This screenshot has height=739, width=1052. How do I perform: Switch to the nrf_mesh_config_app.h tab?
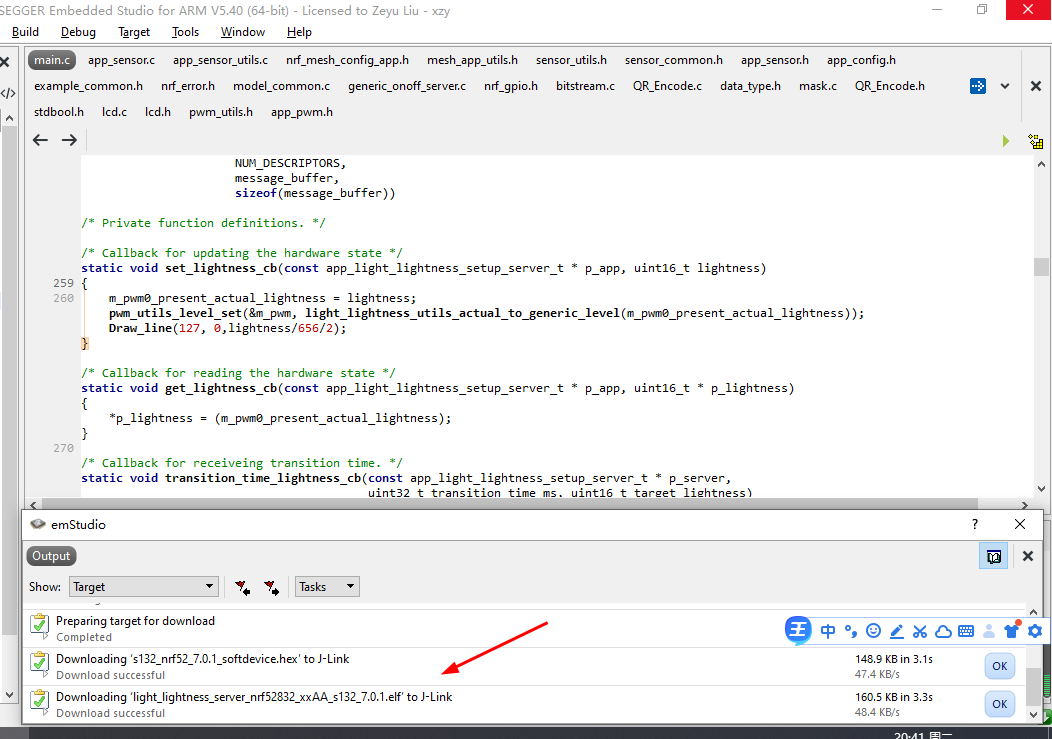click(348, 60)
